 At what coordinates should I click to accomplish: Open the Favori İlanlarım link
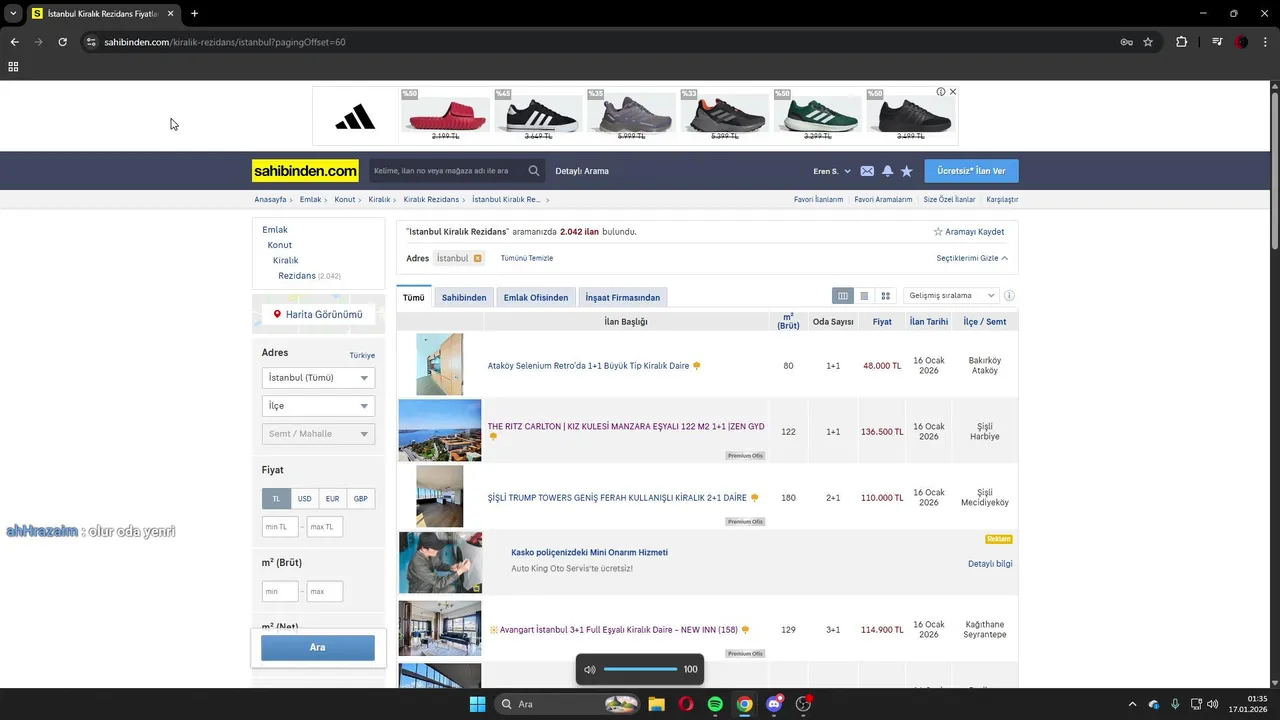click(x=818, y=200)
